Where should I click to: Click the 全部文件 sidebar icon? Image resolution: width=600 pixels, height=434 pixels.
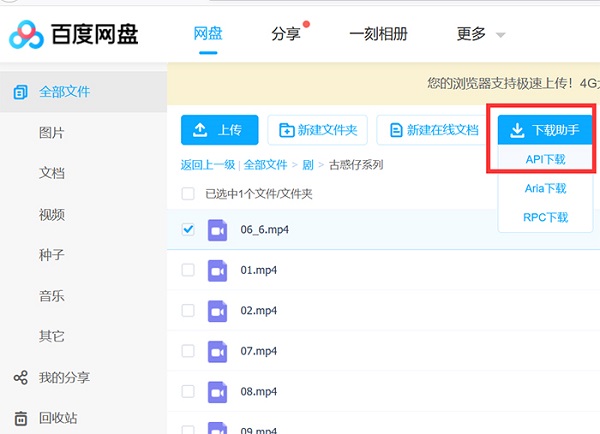pos(21,93)
